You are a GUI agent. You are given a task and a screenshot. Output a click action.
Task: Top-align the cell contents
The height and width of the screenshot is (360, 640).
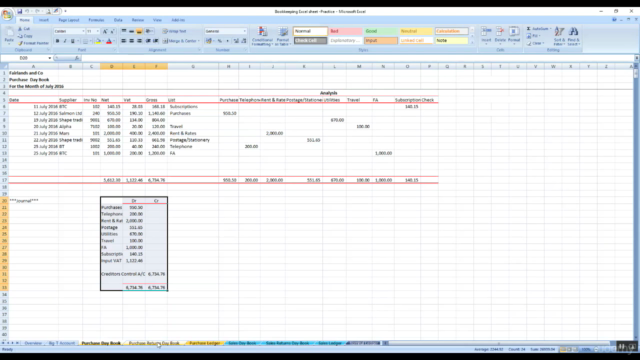124,31
